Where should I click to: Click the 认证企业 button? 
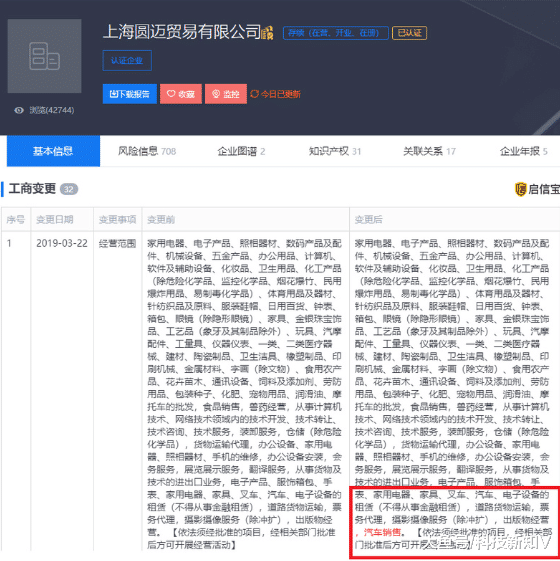coord(127,60)
